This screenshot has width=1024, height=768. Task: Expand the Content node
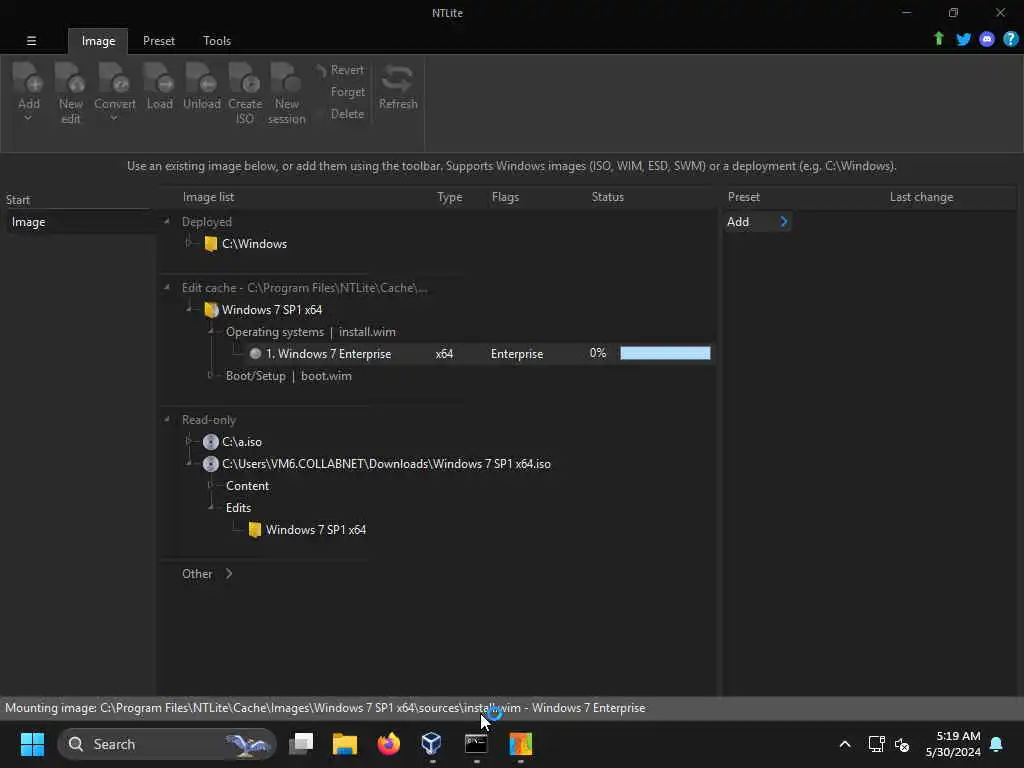point(211,485)
